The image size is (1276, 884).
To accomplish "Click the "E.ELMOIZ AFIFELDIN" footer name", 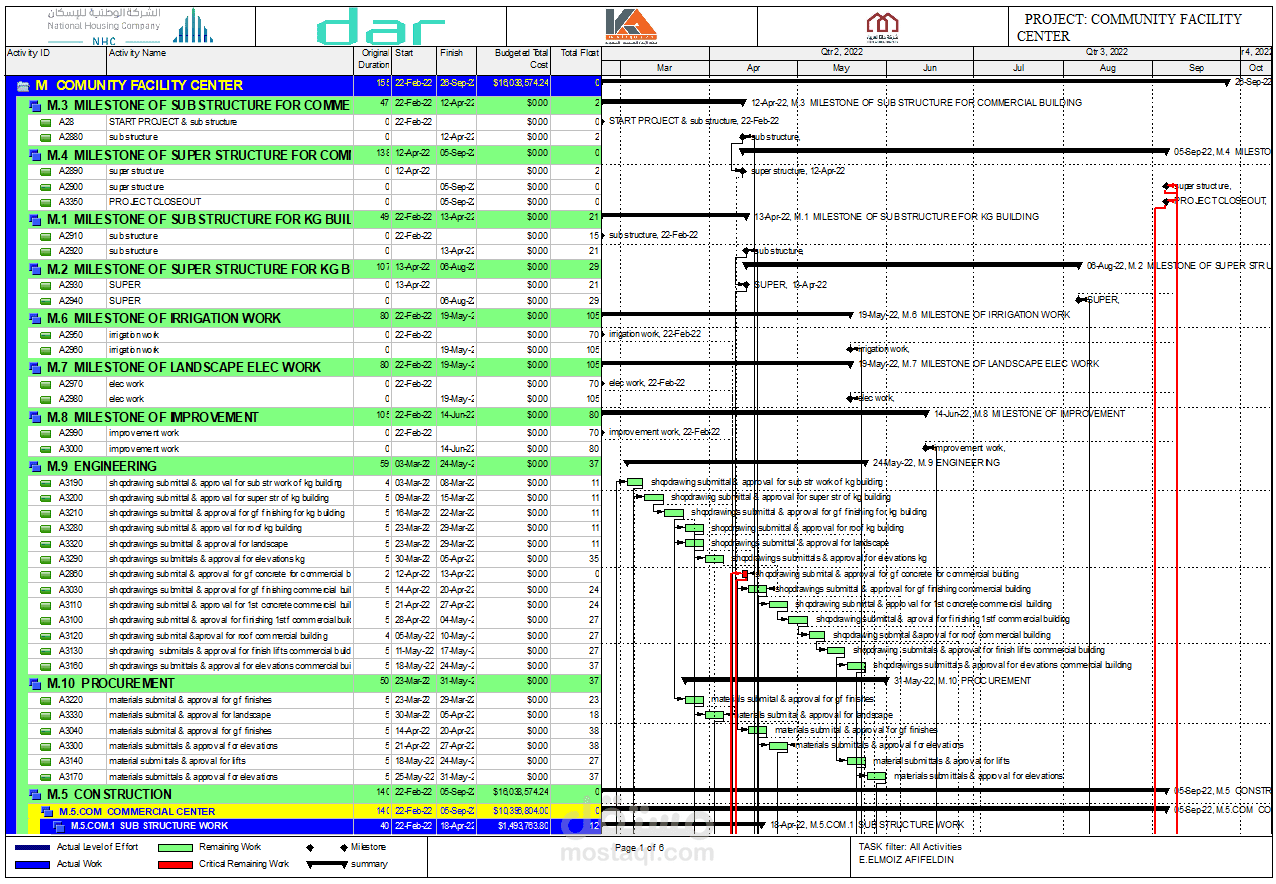I will point(906,860).
